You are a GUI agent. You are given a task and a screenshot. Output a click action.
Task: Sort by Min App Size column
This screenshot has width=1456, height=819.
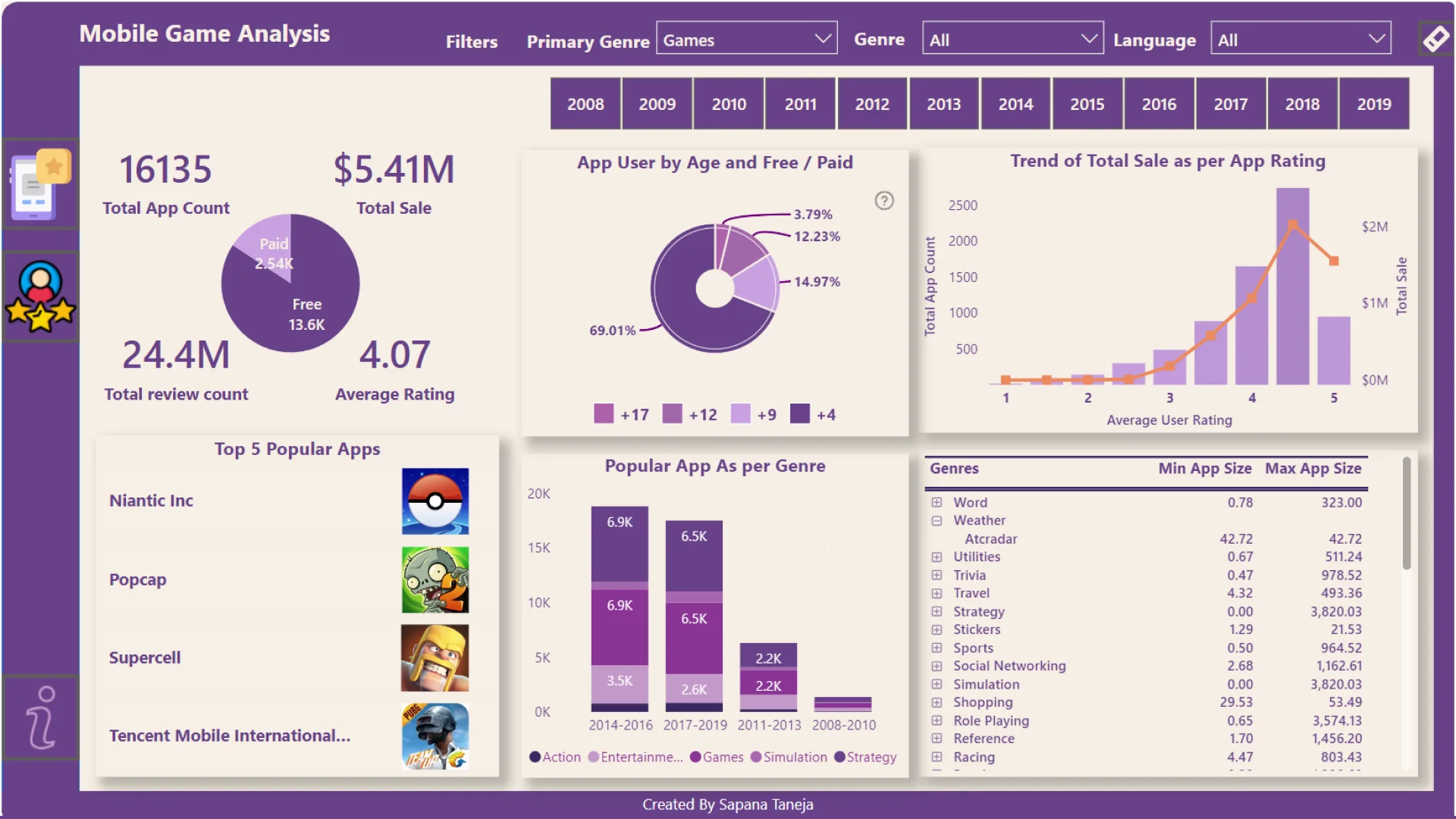1205,469
